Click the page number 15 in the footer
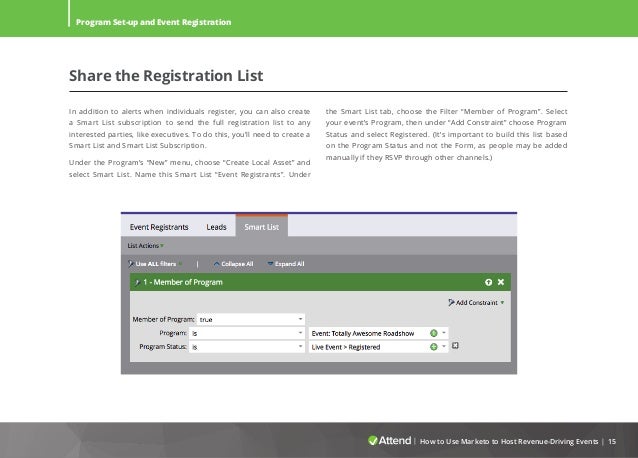The width and height of the screenshot is (638, 458). (612, 441)
